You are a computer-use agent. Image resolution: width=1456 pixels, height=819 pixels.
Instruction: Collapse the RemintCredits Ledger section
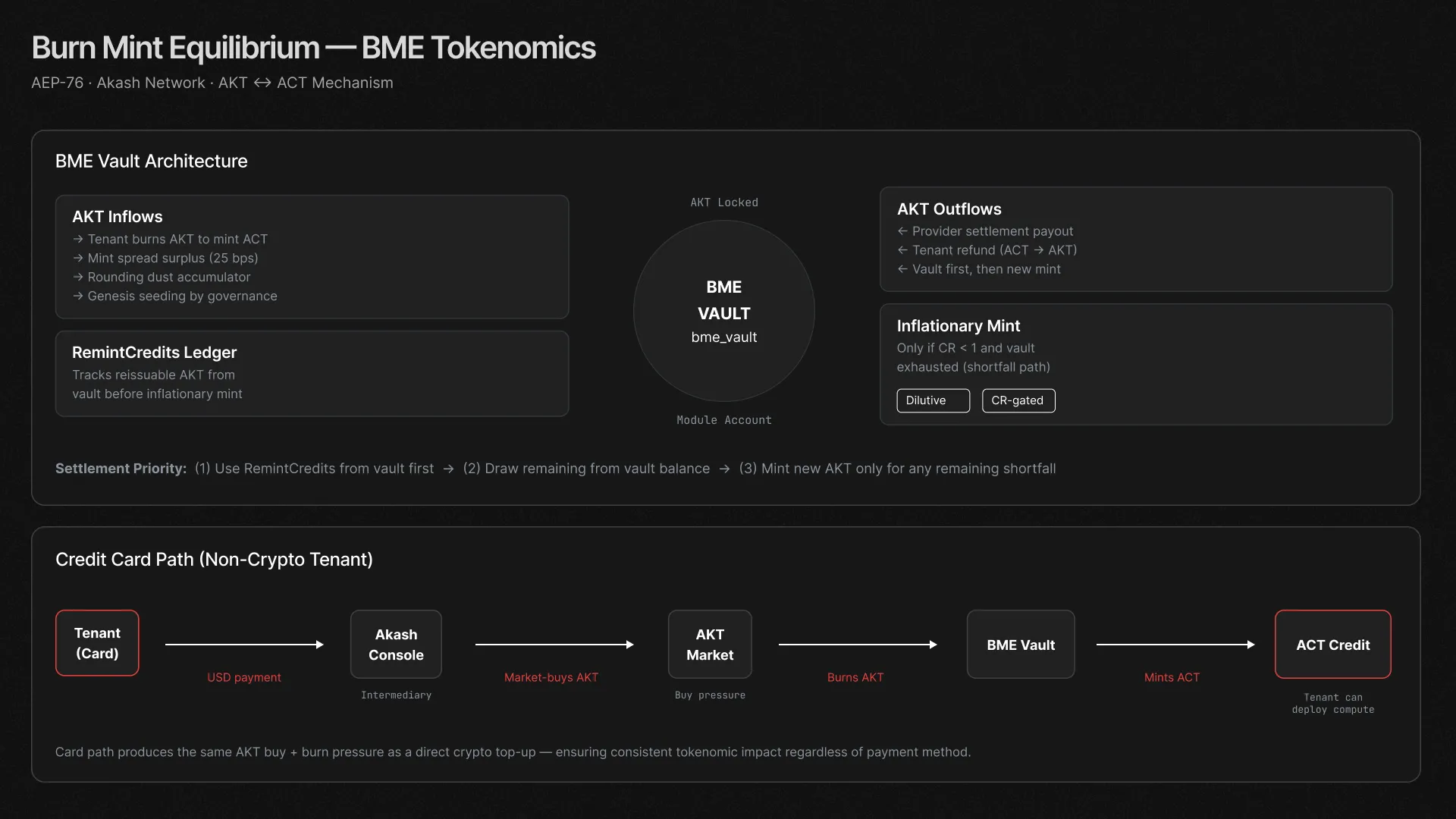pyautogui.click(x=153, y=353)
